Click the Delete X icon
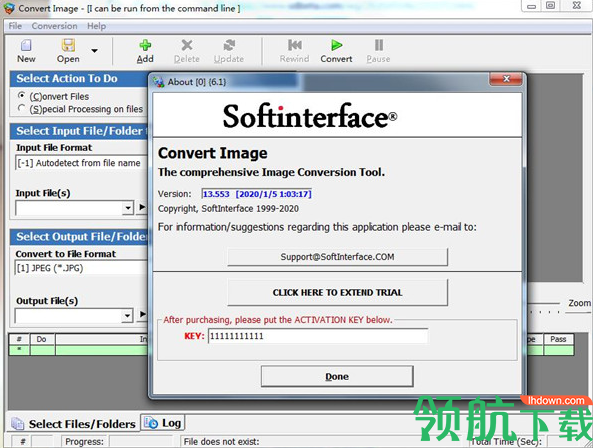This screenshot has width=593, height=448. 187,45
